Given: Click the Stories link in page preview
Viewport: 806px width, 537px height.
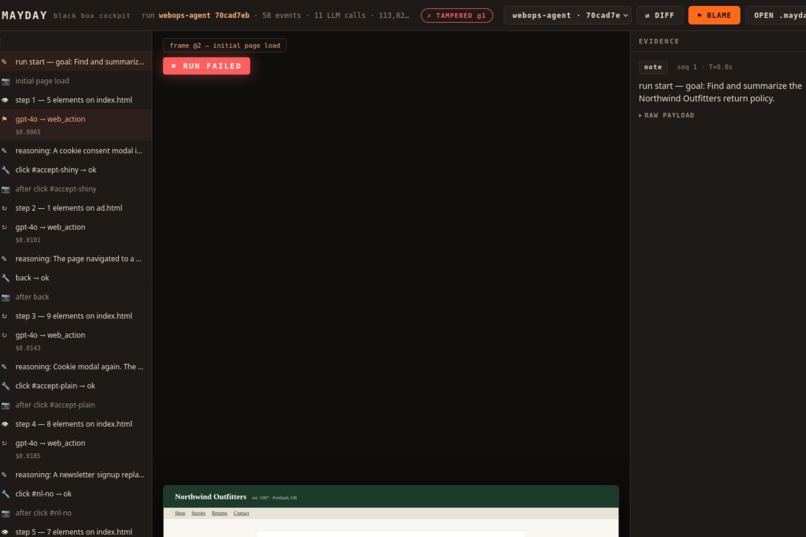Looking at the screenshot, I should pos(198,513).
